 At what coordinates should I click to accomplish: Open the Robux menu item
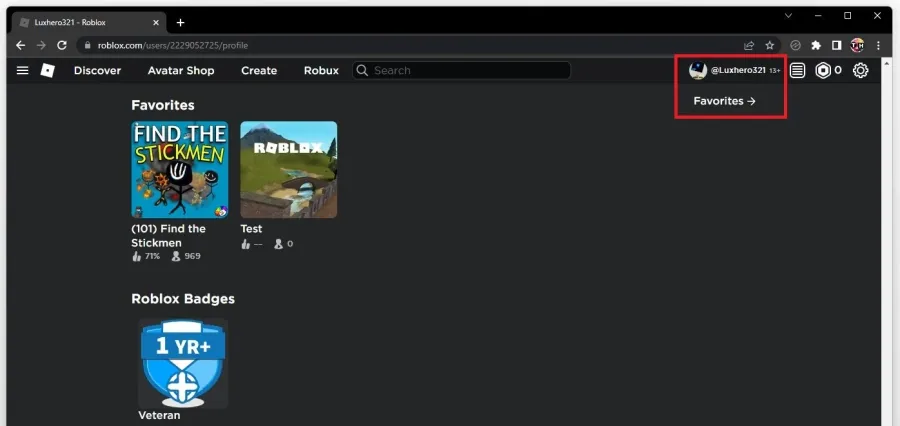point(321,71)
